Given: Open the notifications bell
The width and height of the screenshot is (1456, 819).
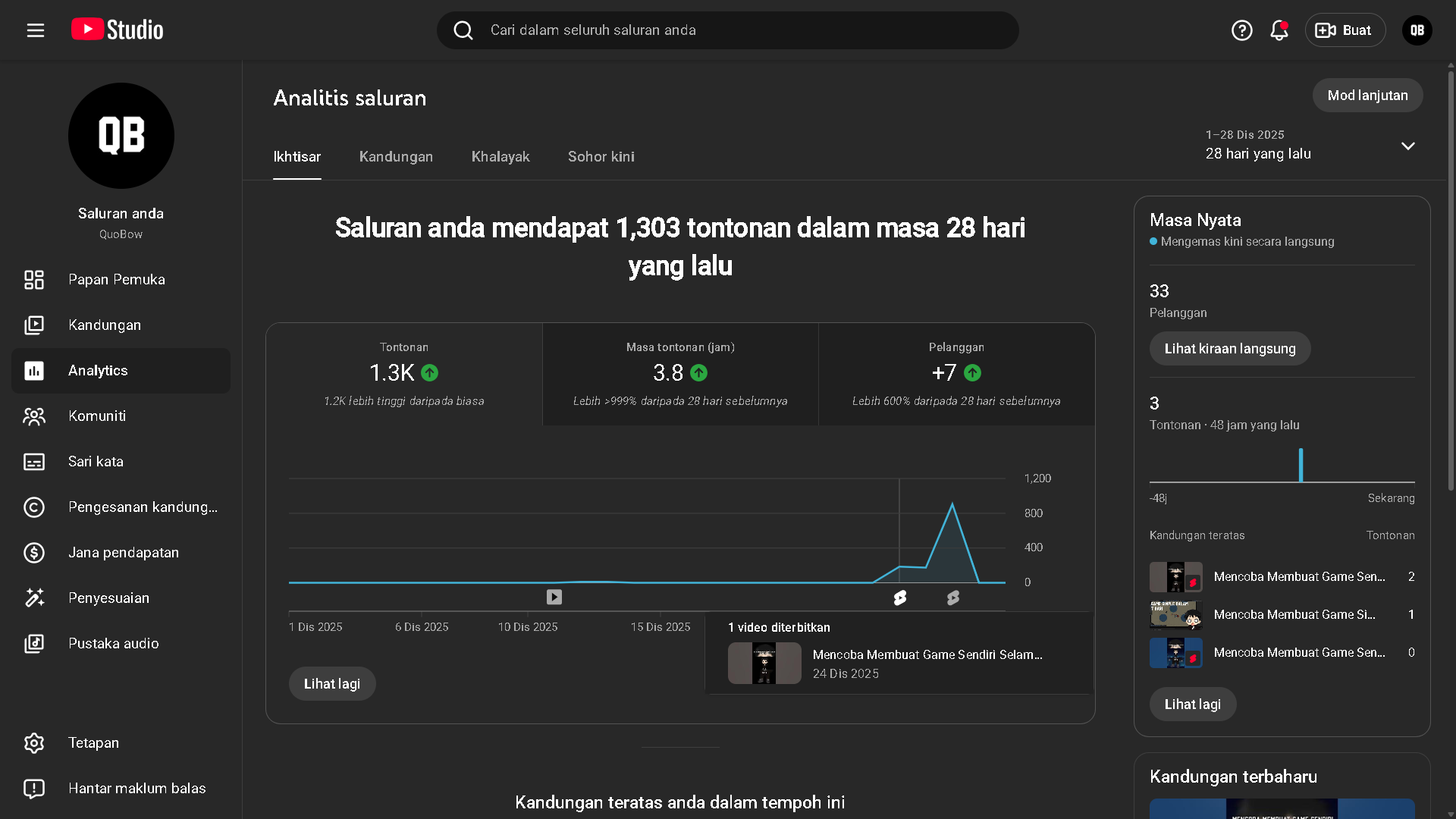Looking at the screenshot, I should (1279, 30).
